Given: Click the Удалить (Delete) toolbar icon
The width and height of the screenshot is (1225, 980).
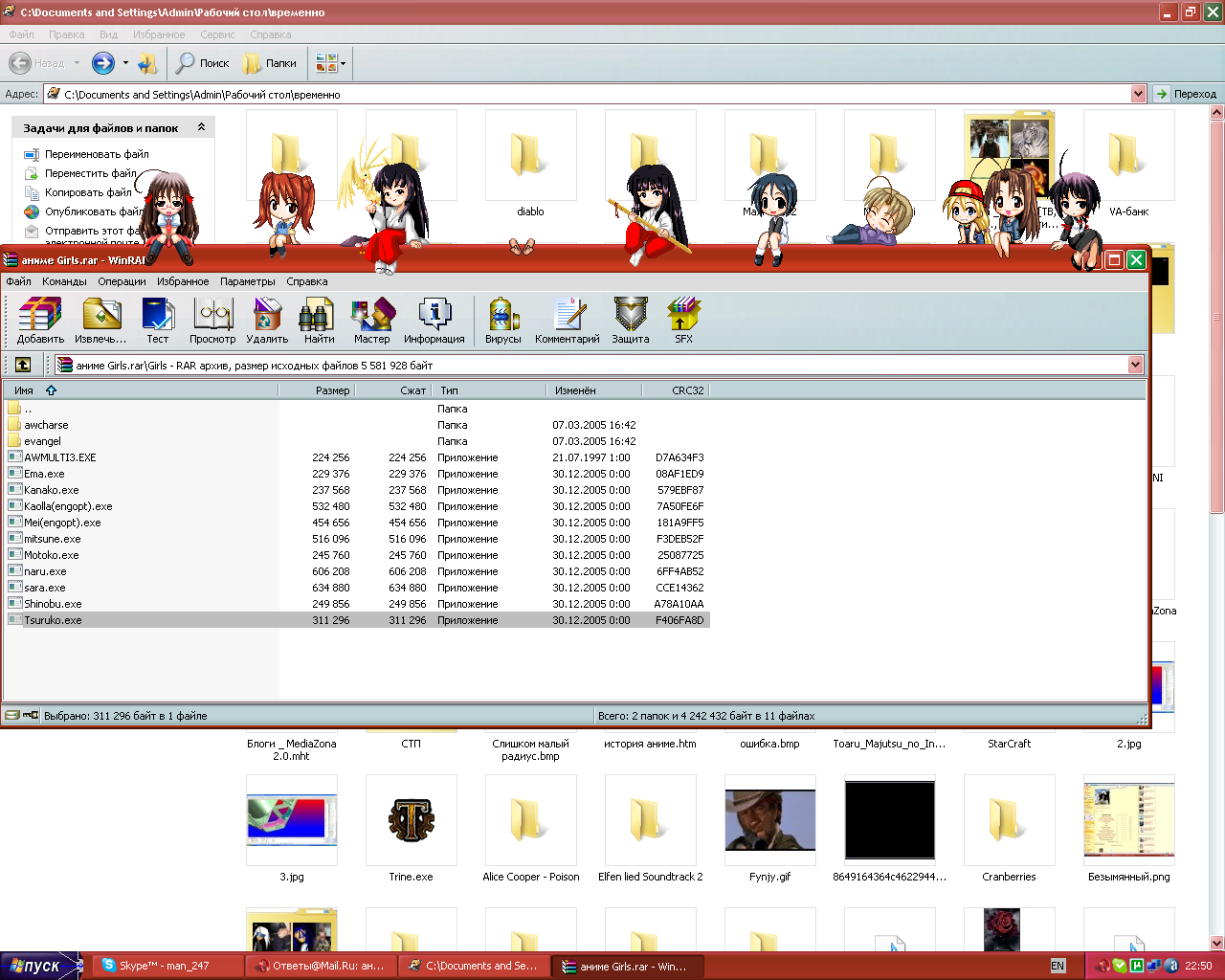Looking at the screenshot, I should (267, 320).
